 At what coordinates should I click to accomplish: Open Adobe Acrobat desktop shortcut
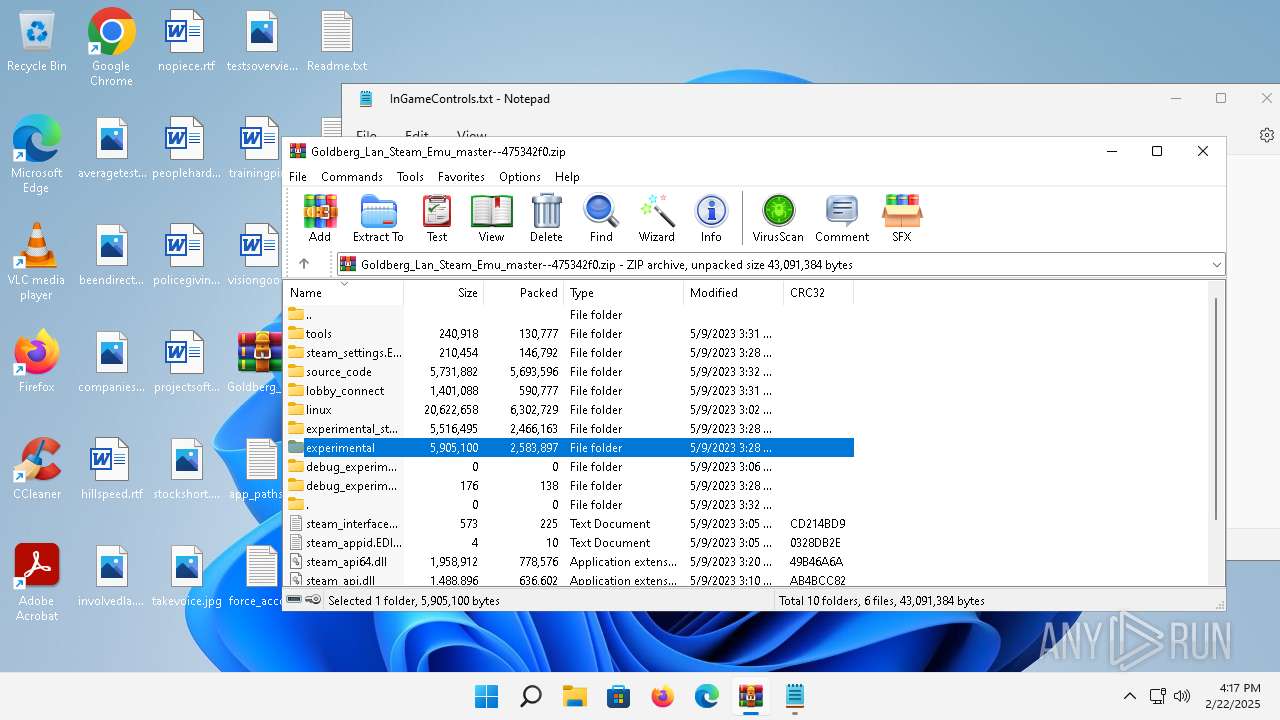pos(37,582)
